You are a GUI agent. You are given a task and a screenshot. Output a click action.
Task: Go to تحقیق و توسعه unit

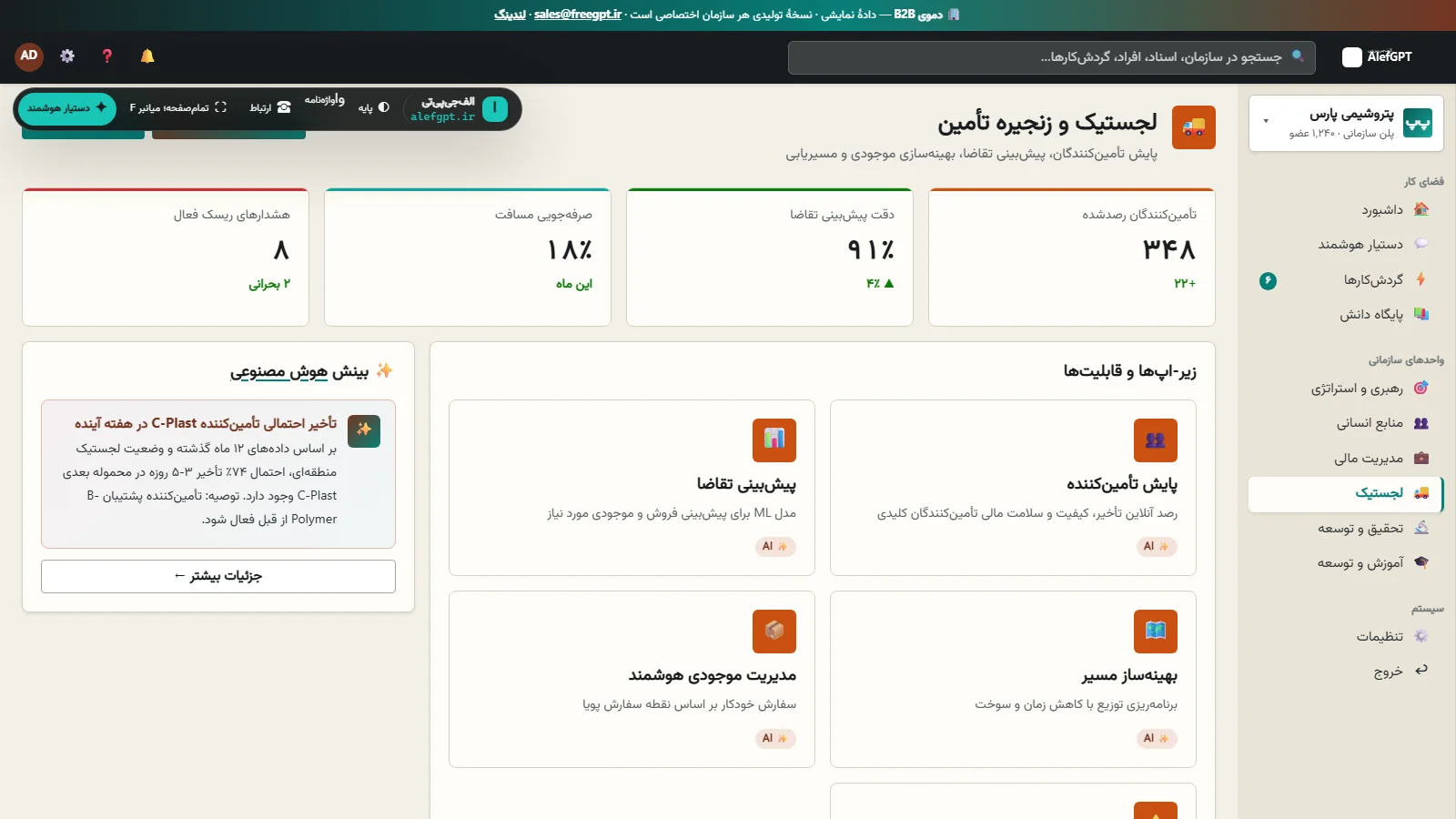tap(1346, 529)
